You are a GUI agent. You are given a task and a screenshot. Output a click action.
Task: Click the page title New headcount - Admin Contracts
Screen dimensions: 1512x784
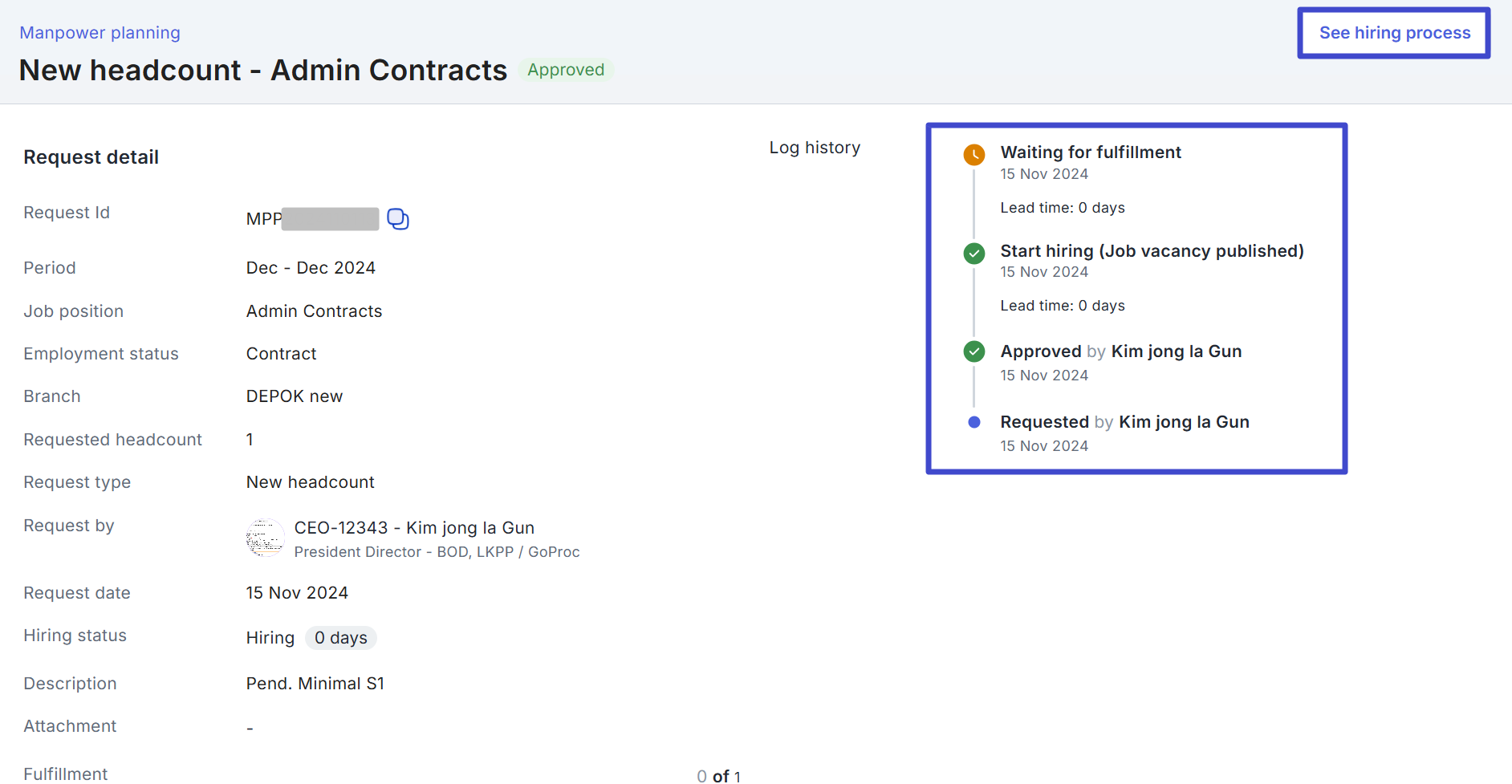click(x=263, y=71)
